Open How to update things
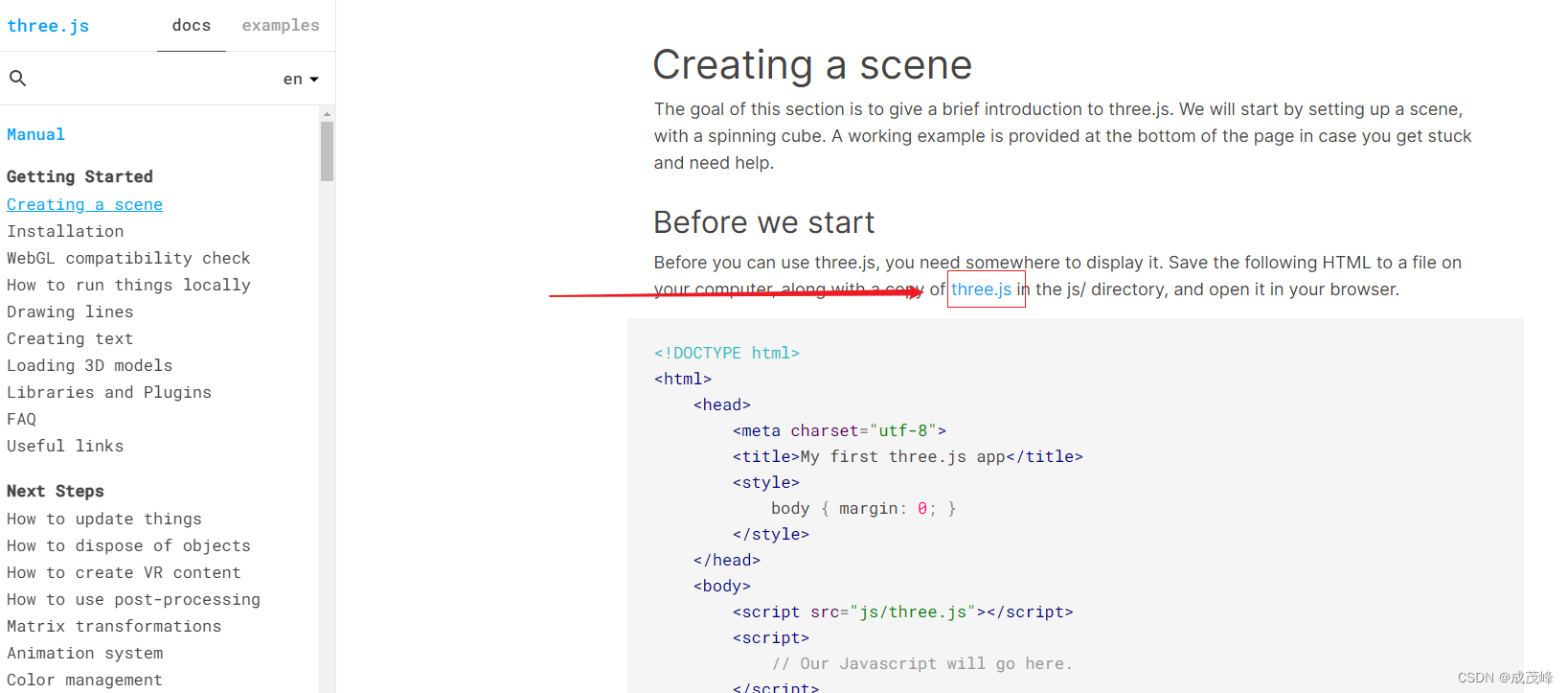This screenshot has width=1568, height=693. tap(104, 519)
